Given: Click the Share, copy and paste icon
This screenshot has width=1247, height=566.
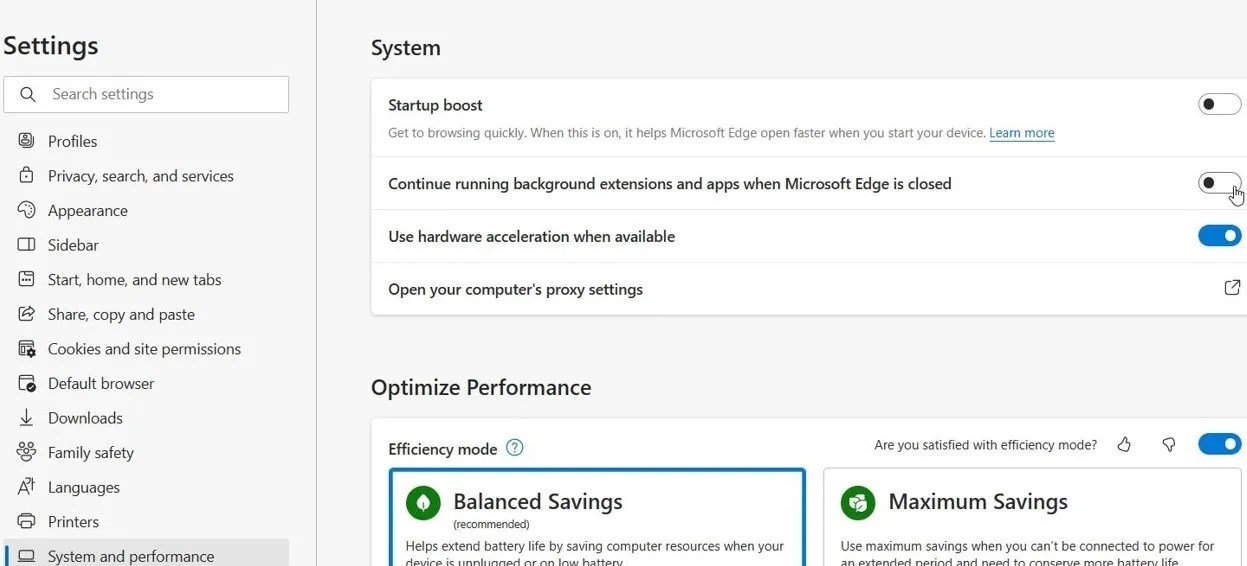Looking at the screenshot, I should click(x=27, y=314).
